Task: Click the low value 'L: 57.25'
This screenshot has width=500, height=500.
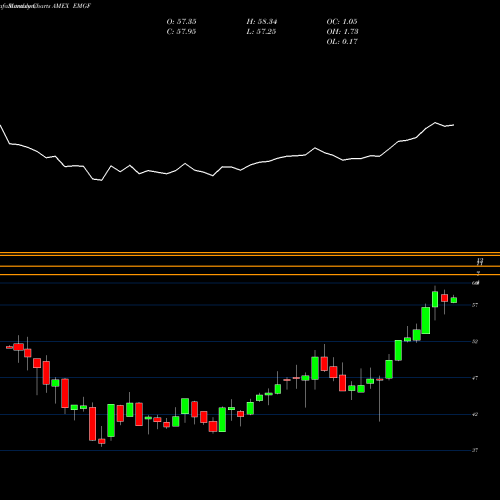Action: coord(261,32)
